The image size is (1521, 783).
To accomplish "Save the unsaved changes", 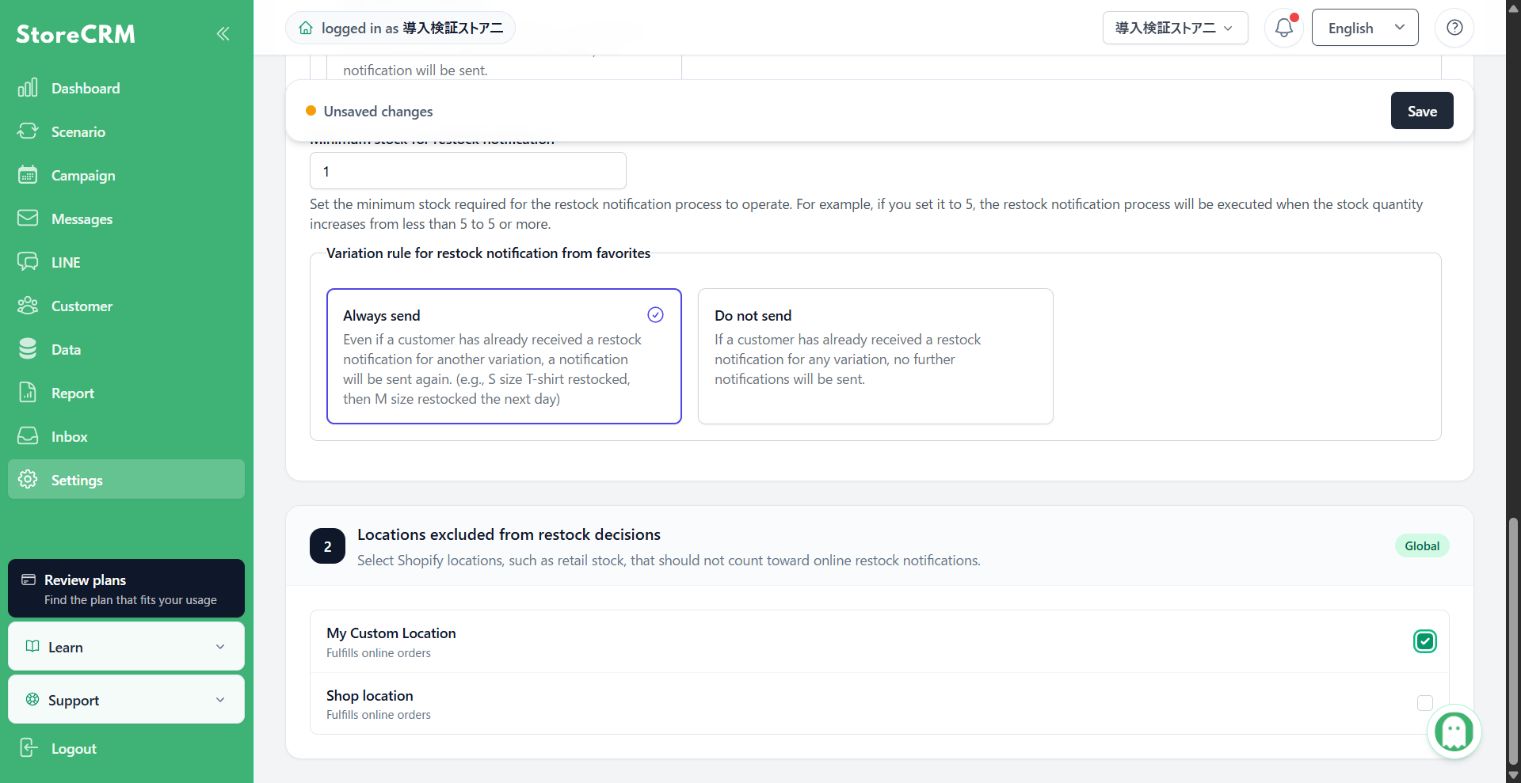I will [1422, 111].
